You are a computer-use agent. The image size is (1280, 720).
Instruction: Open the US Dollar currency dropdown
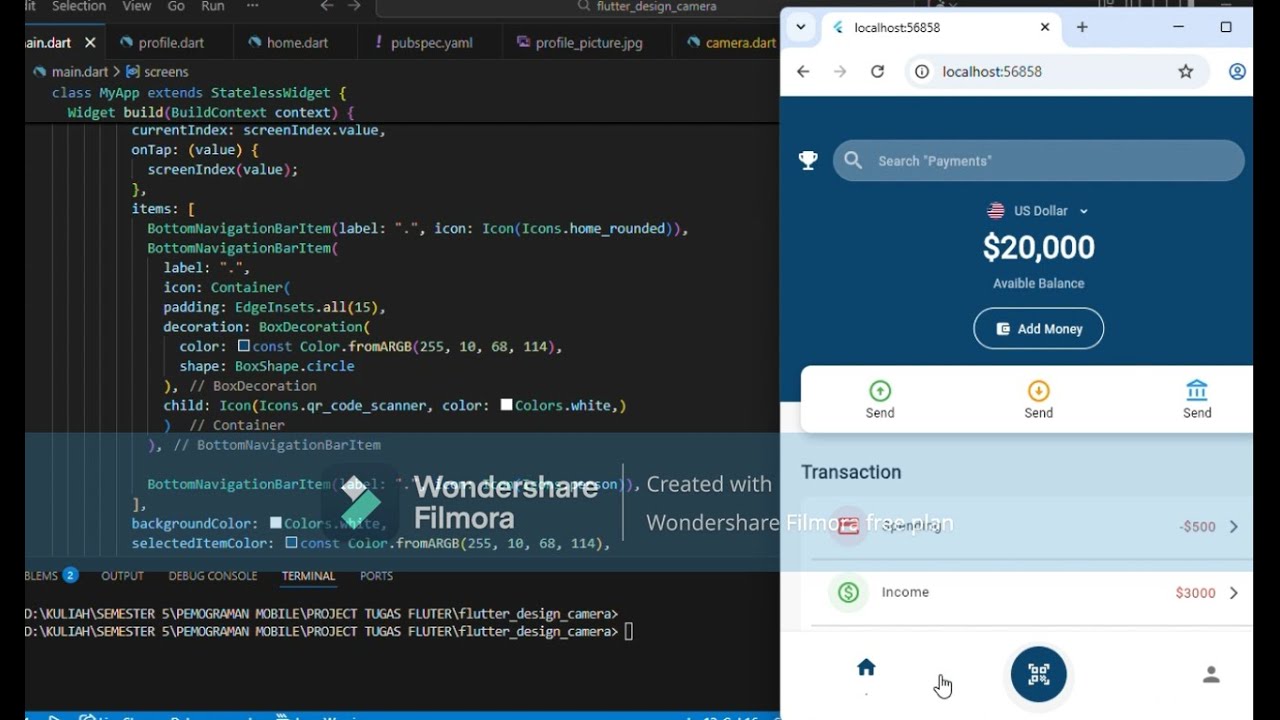pyautogui.click(x=1038, y=211)
